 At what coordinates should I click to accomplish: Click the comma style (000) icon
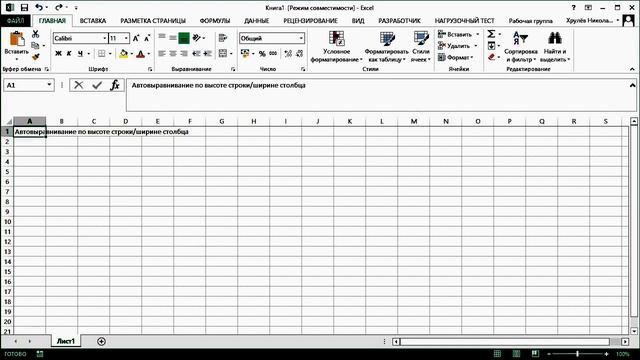tap(273, 53)
